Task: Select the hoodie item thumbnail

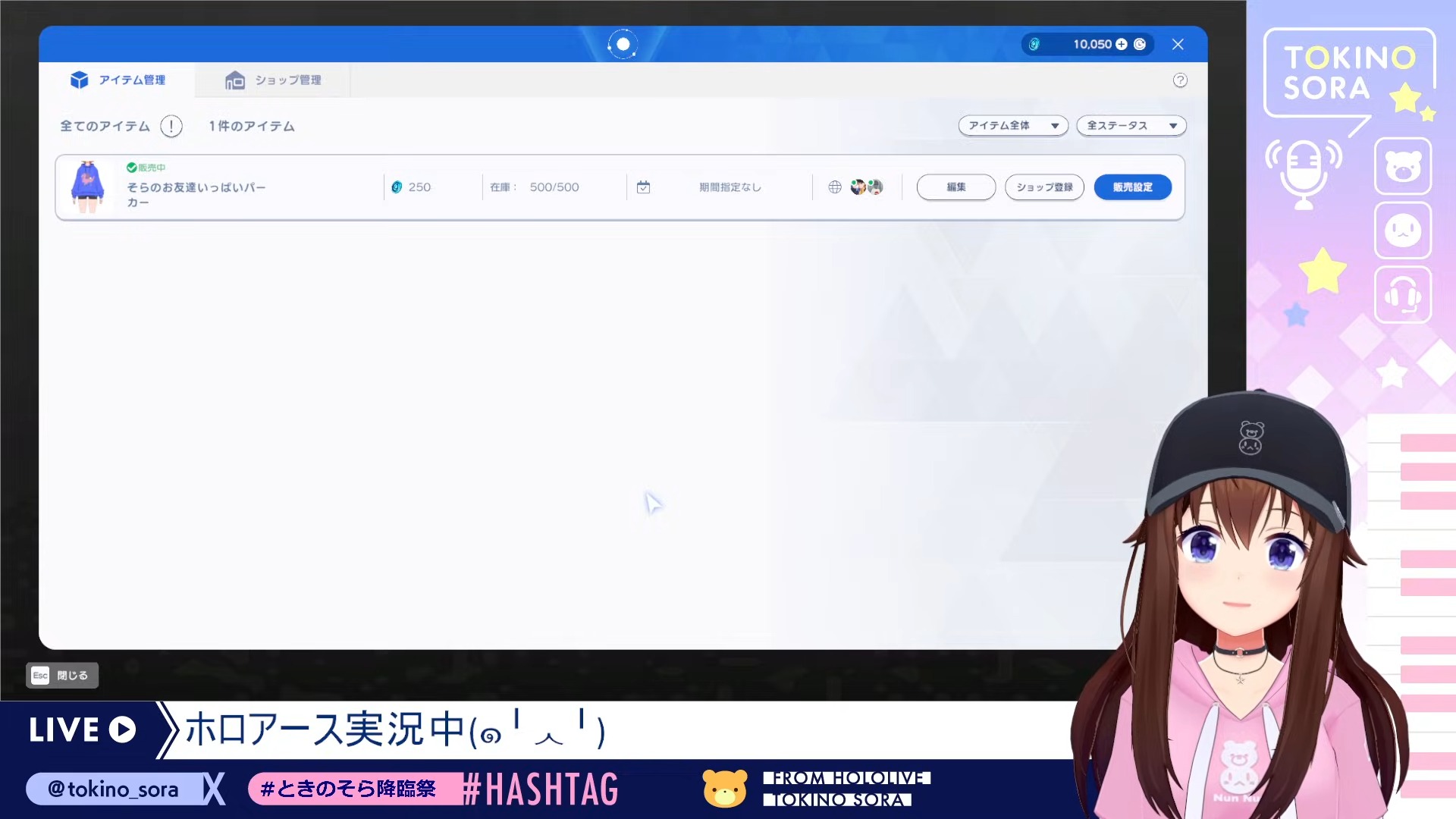Action: (x=87, y=187)
